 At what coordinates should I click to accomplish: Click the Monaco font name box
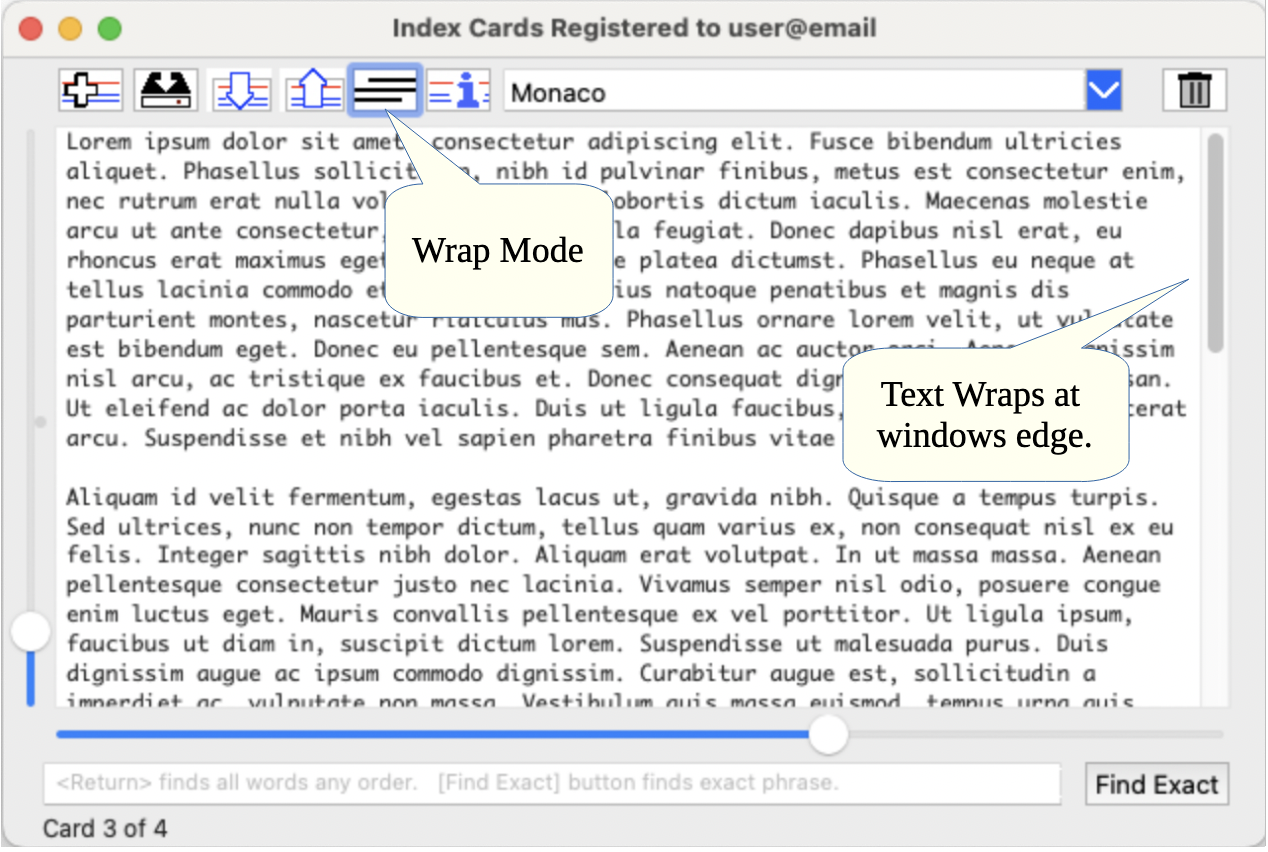click(794, 92)
